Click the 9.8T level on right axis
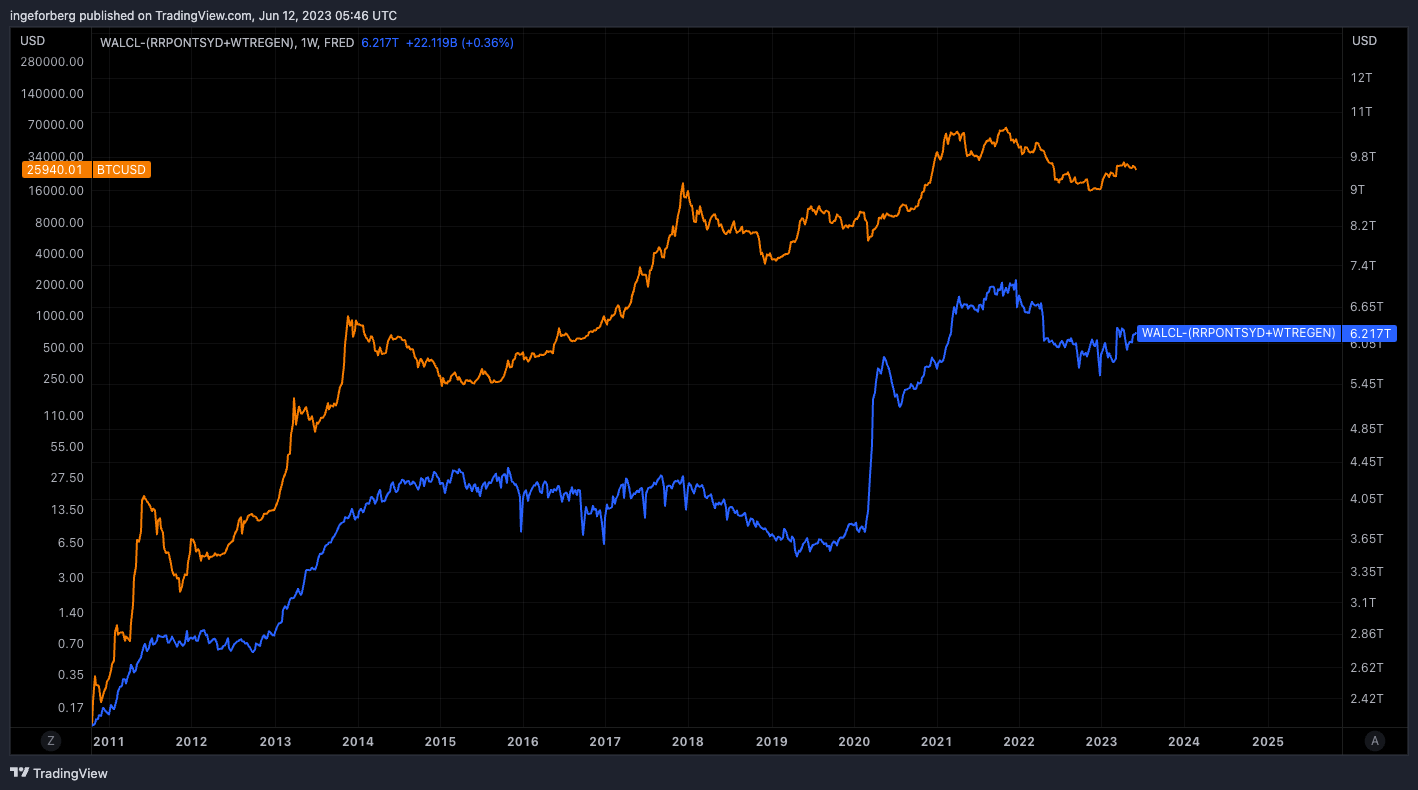 tap(1364, 157)
